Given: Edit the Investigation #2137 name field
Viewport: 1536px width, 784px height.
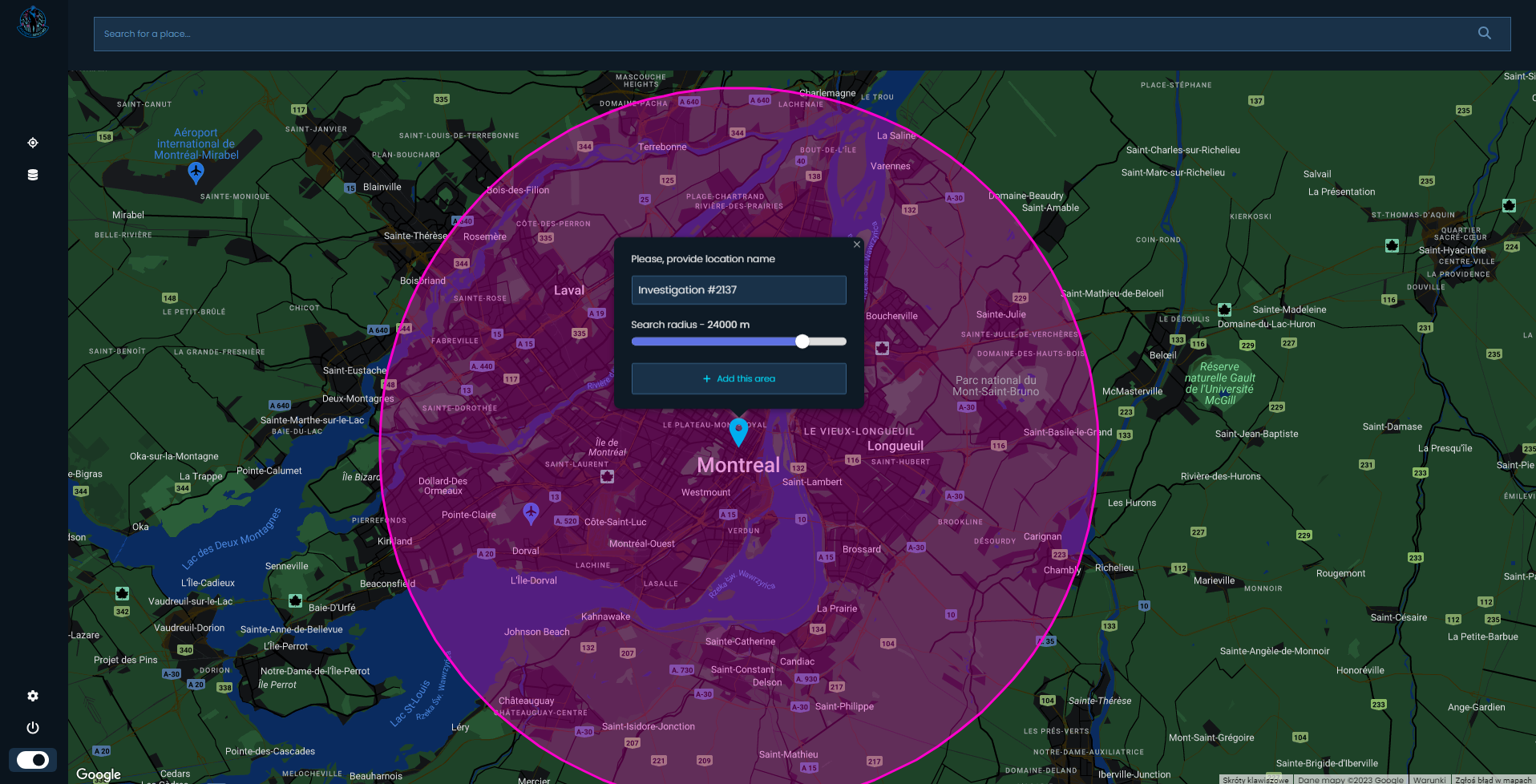Looking at the screenshot, I should (738, 290).
